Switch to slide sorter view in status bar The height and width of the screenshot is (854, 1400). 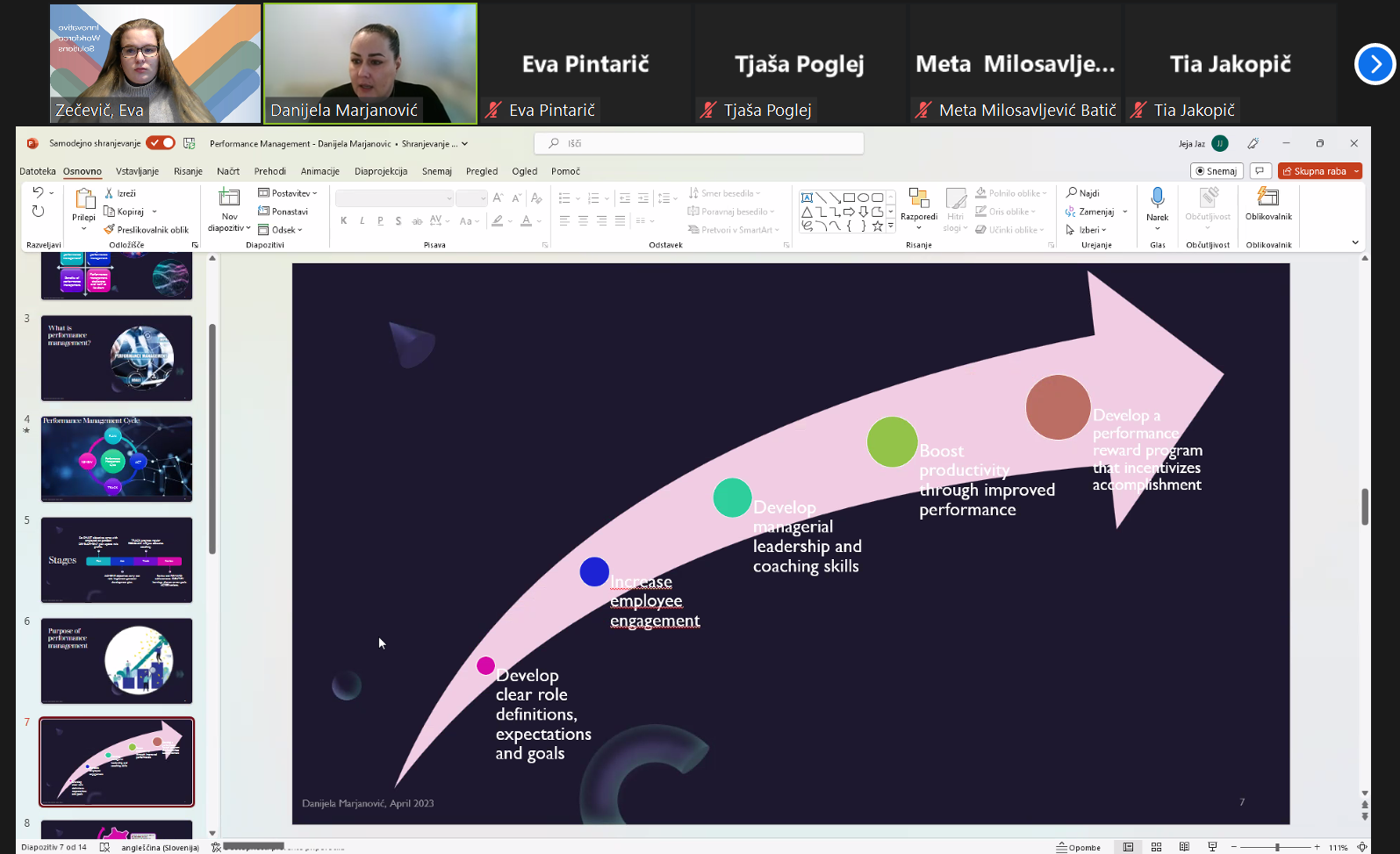coord(1156,847)
